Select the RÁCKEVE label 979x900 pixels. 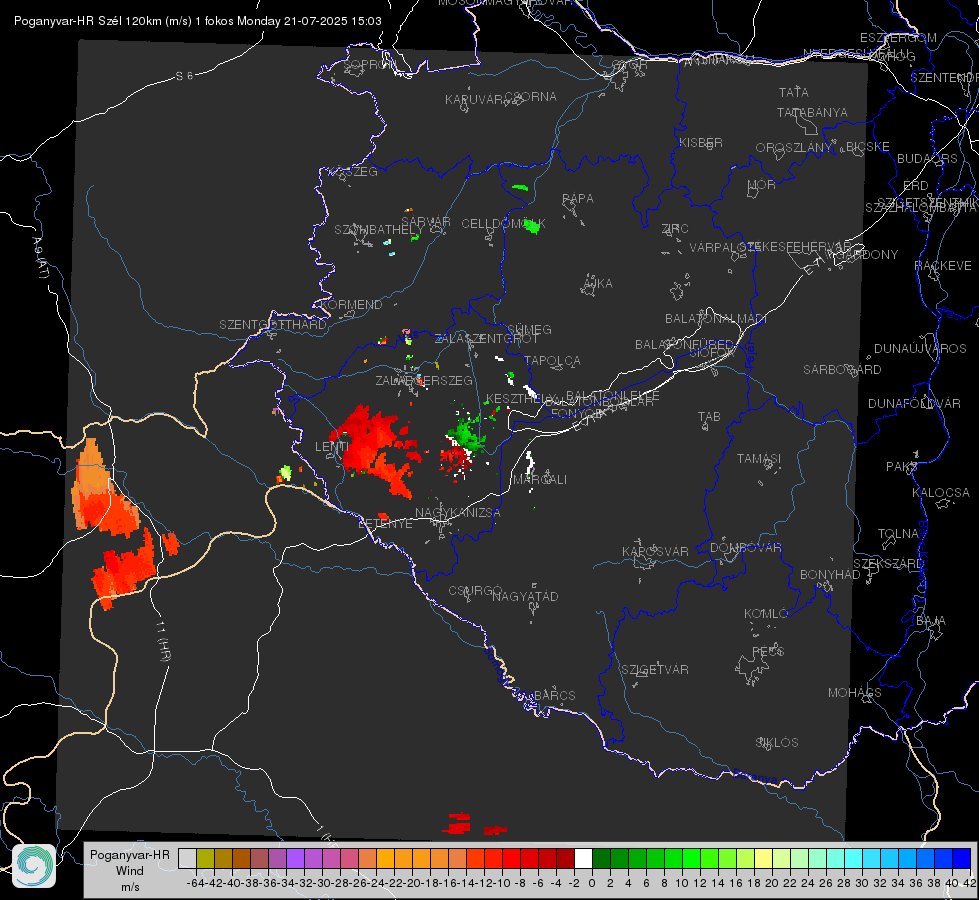coord(943,266)
